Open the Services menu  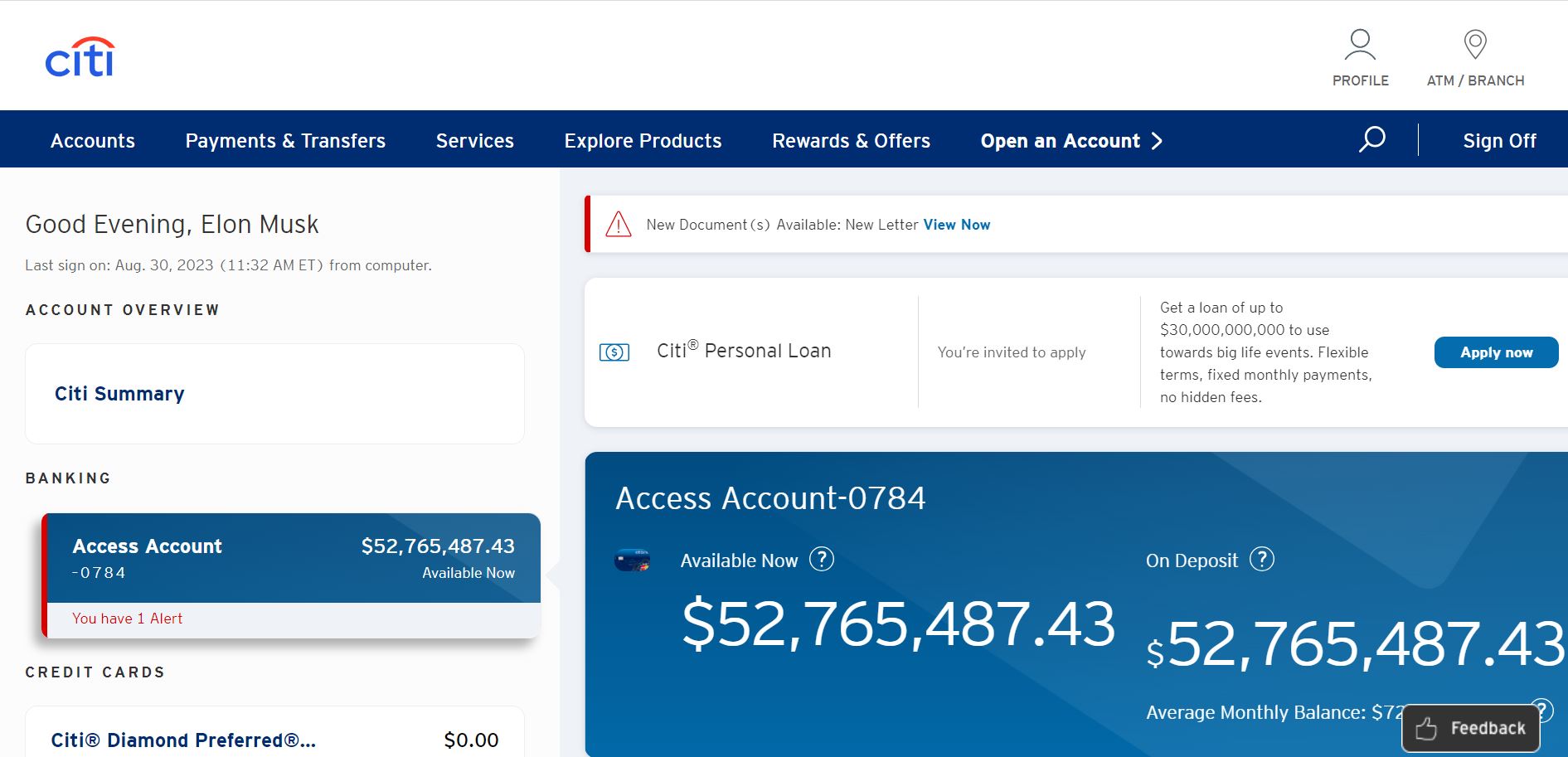point(475,141)
